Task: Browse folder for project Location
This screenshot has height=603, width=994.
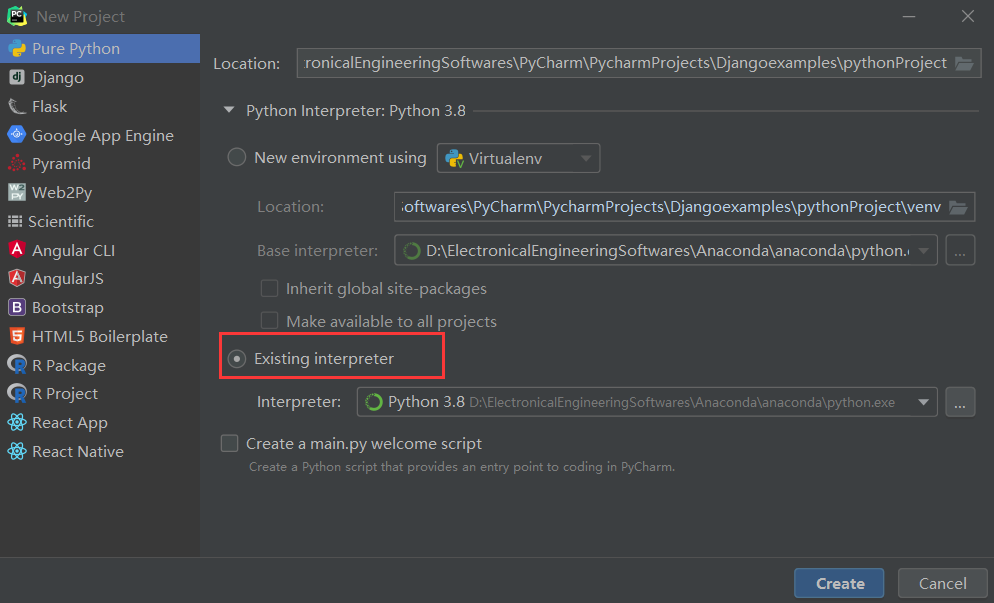Action: point(964,63)
